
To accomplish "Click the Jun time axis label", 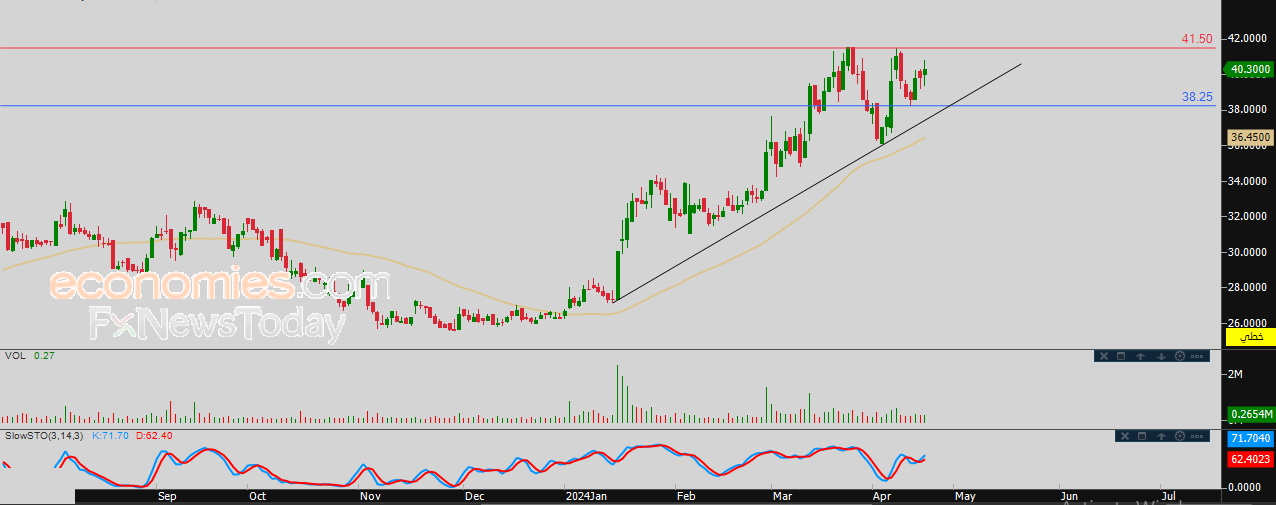I will tap(1069, 496).
